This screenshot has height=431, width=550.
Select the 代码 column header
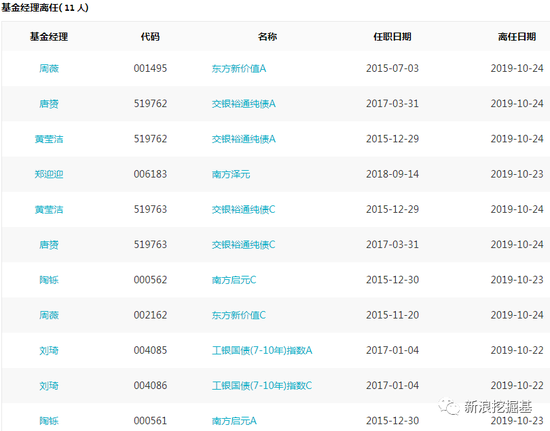(150, 36)
